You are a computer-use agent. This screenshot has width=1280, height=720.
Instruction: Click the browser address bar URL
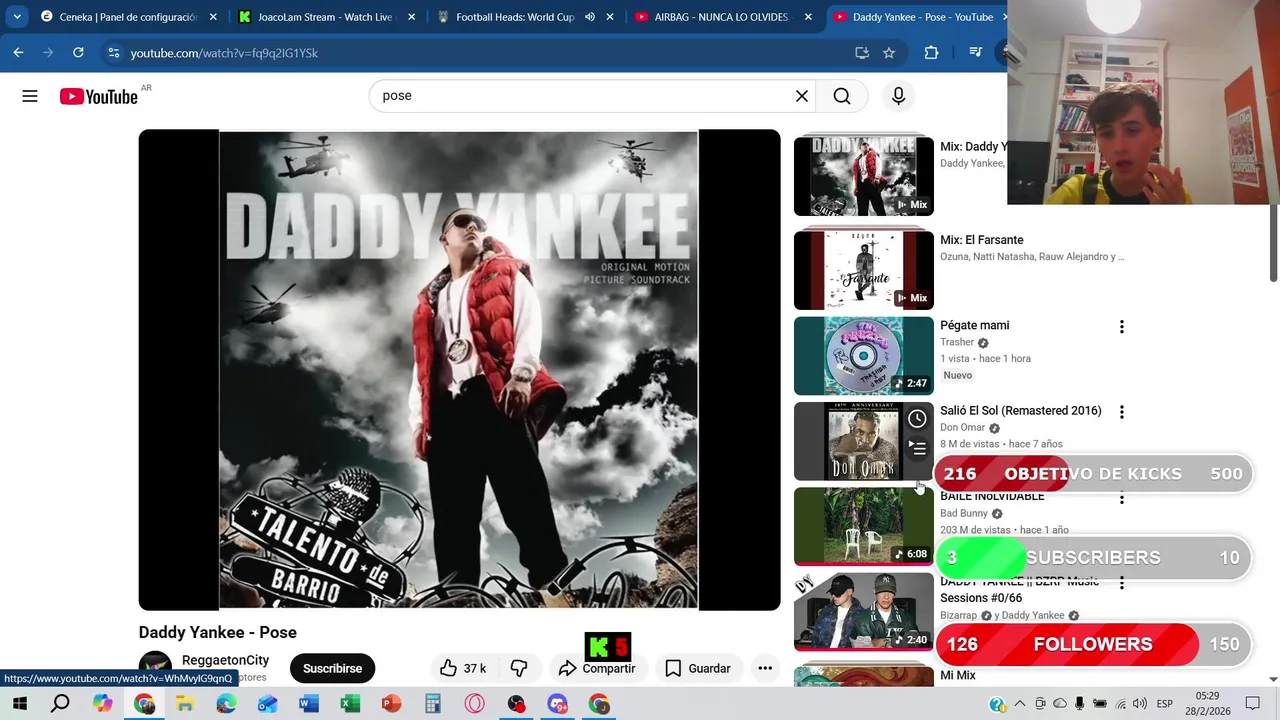pos(224,53)
